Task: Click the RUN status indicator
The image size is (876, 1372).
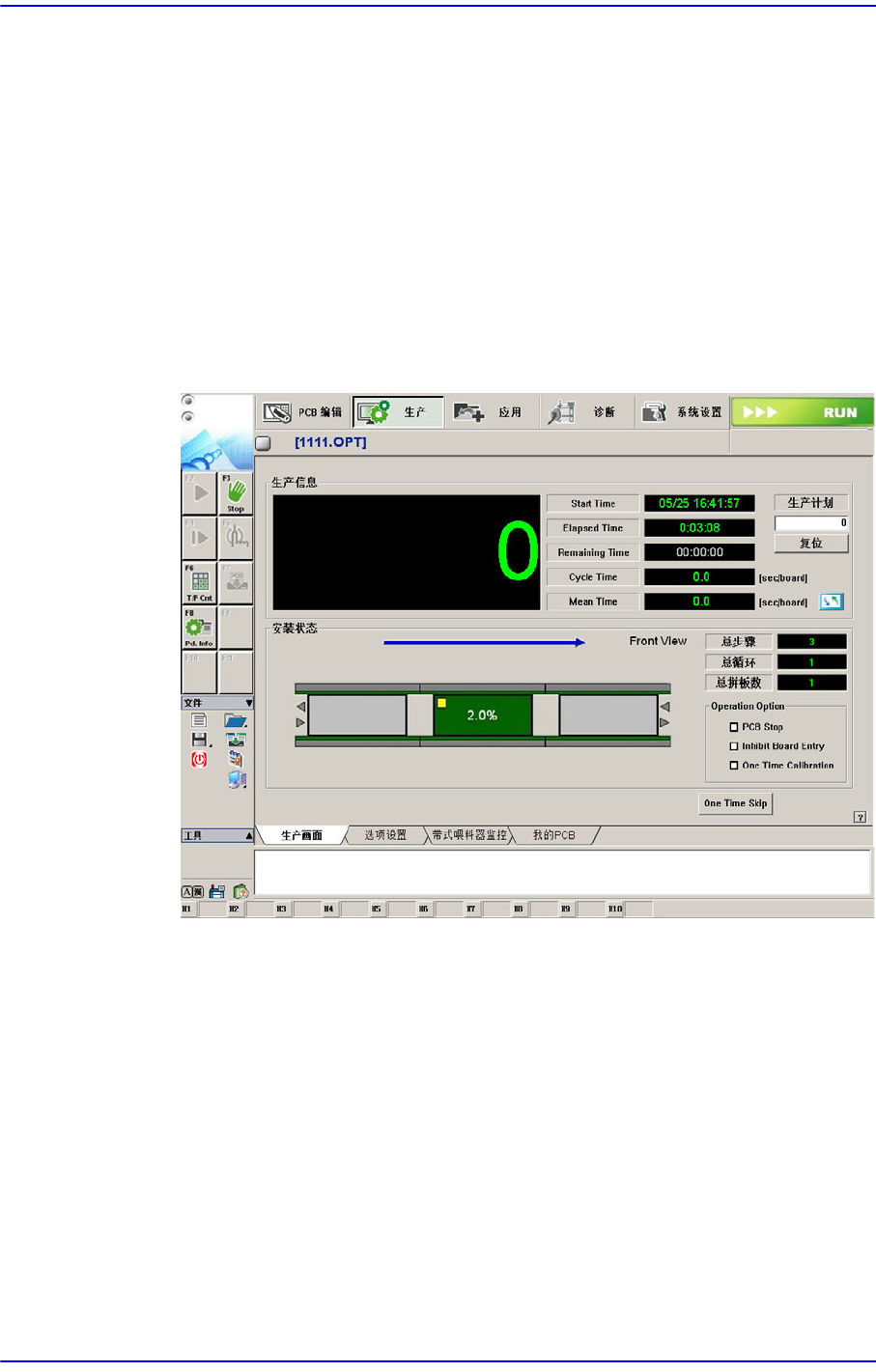Action: click(802, 412)
